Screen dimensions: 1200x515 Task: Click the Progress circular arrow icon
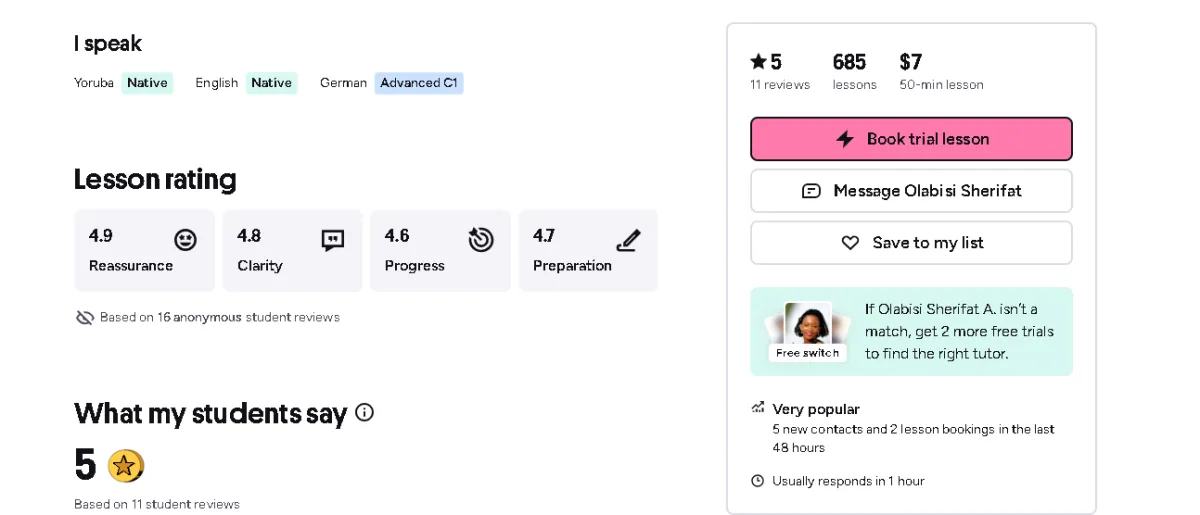point(481,240)
